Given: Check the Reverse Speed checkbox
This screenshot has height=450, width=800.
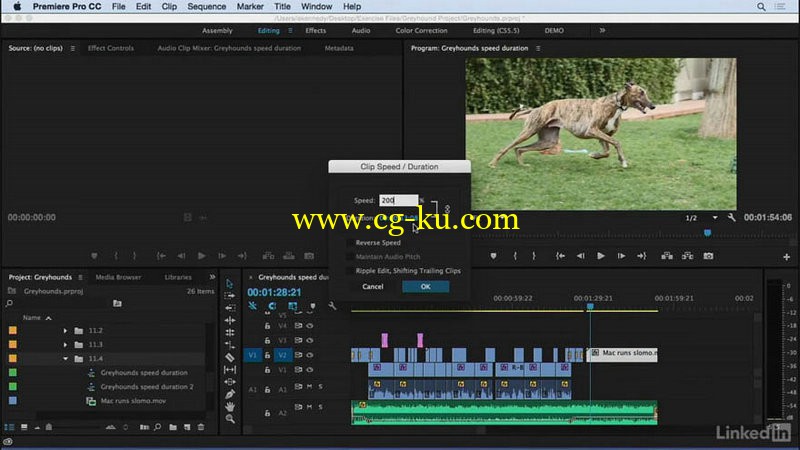Looking at the screenshot, I should [349, 243].
